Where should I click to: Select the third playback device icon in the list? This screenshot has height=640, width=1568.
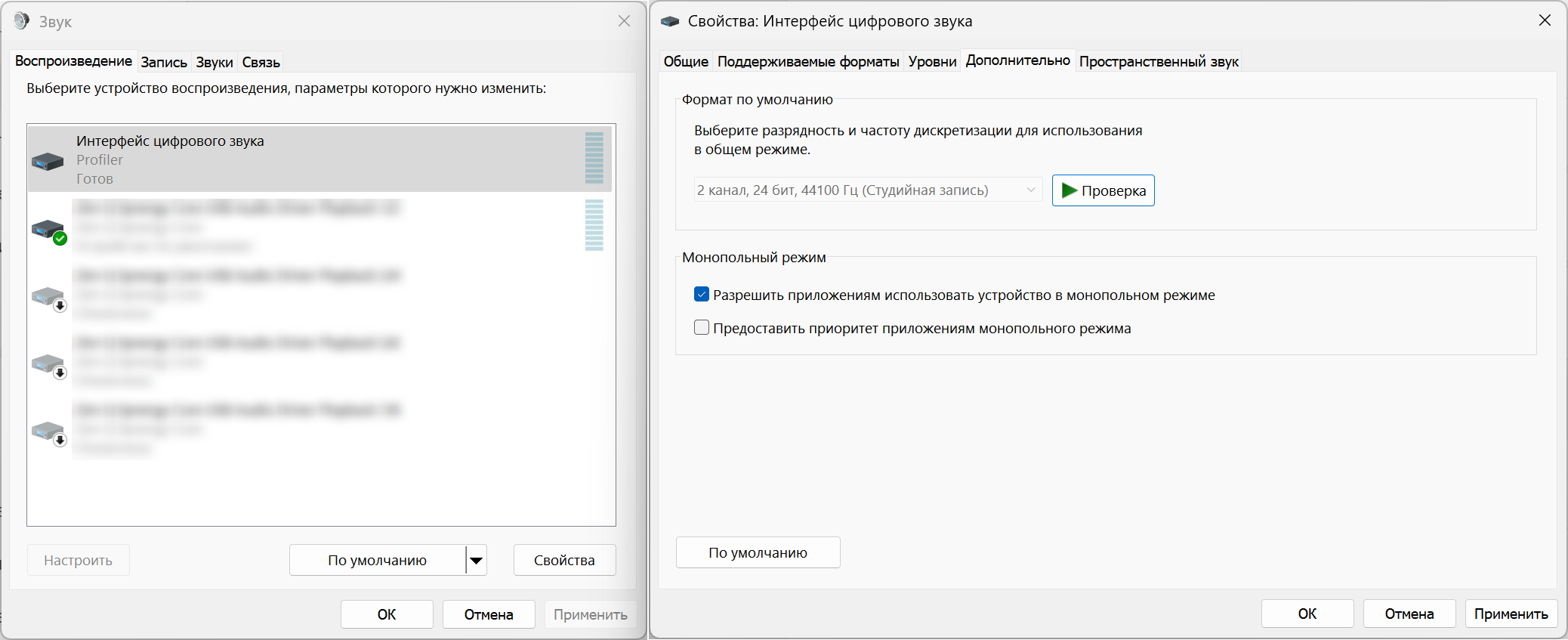coord(49,297)
